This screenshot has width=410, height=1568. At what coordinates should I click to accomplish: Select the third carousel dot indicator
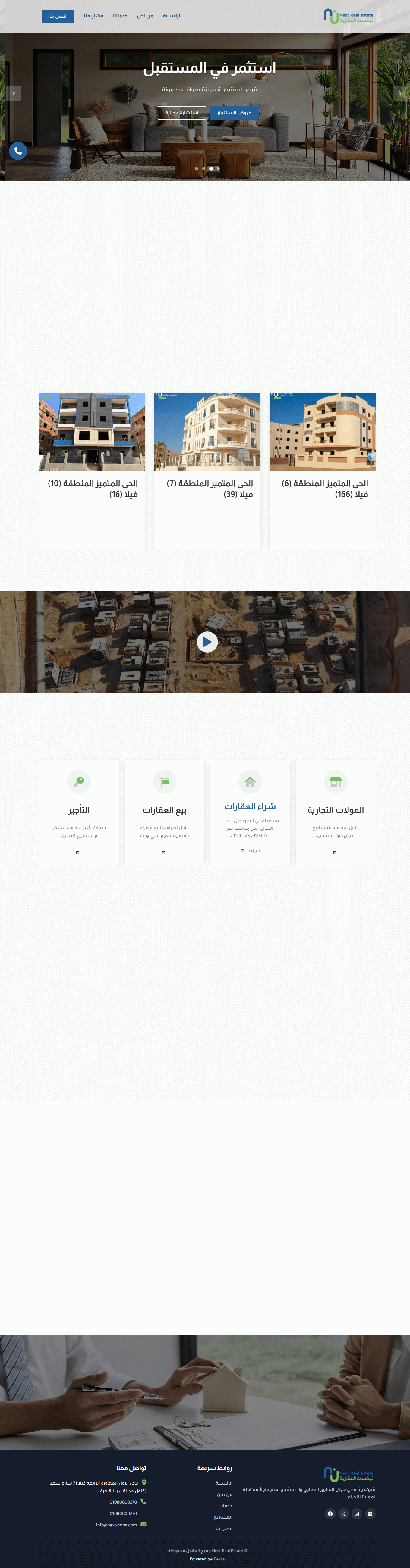pos(211,169)
